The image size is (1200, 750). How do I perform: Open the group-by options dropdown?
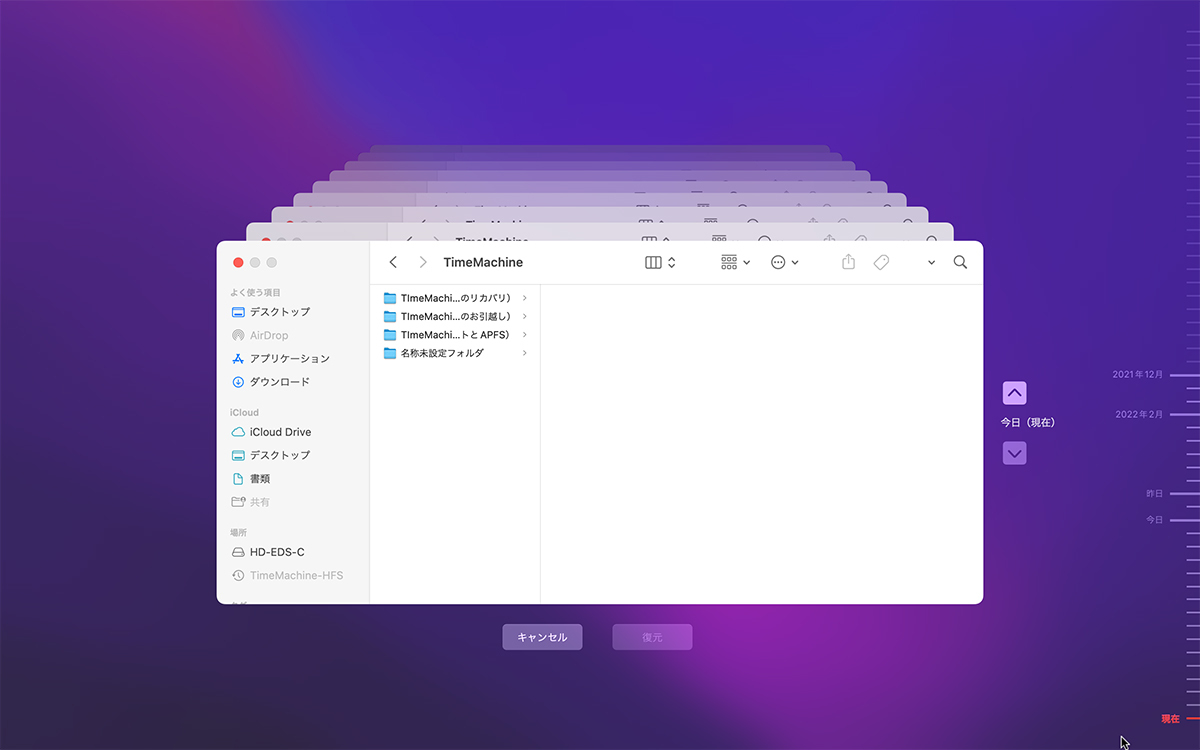point(735,262)
